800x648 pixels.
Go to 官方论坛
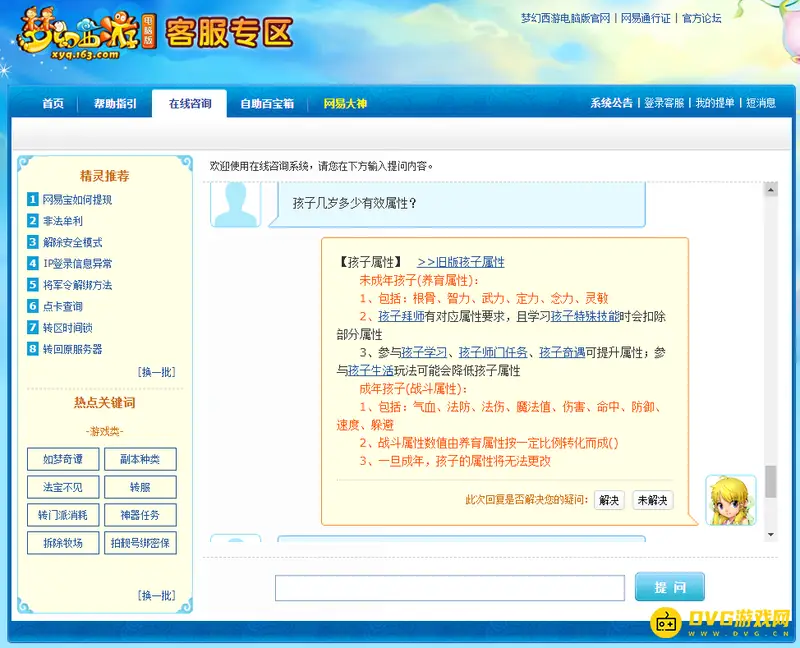[x=702, y=18]
